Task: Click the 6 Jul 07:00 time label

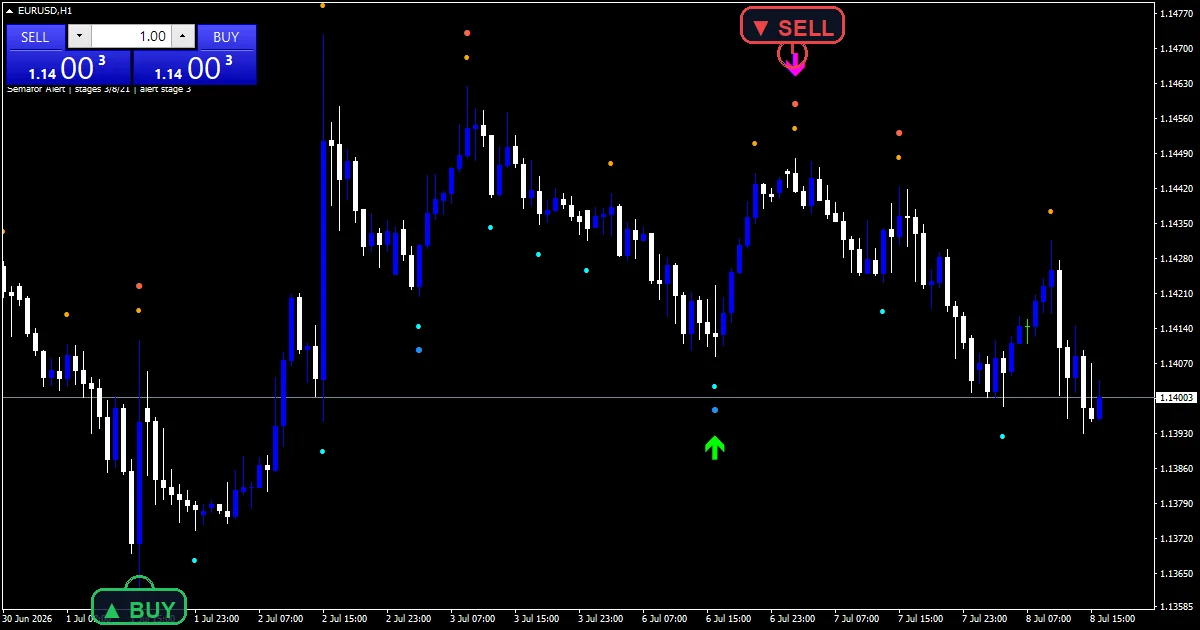Action: coord(665,619)
